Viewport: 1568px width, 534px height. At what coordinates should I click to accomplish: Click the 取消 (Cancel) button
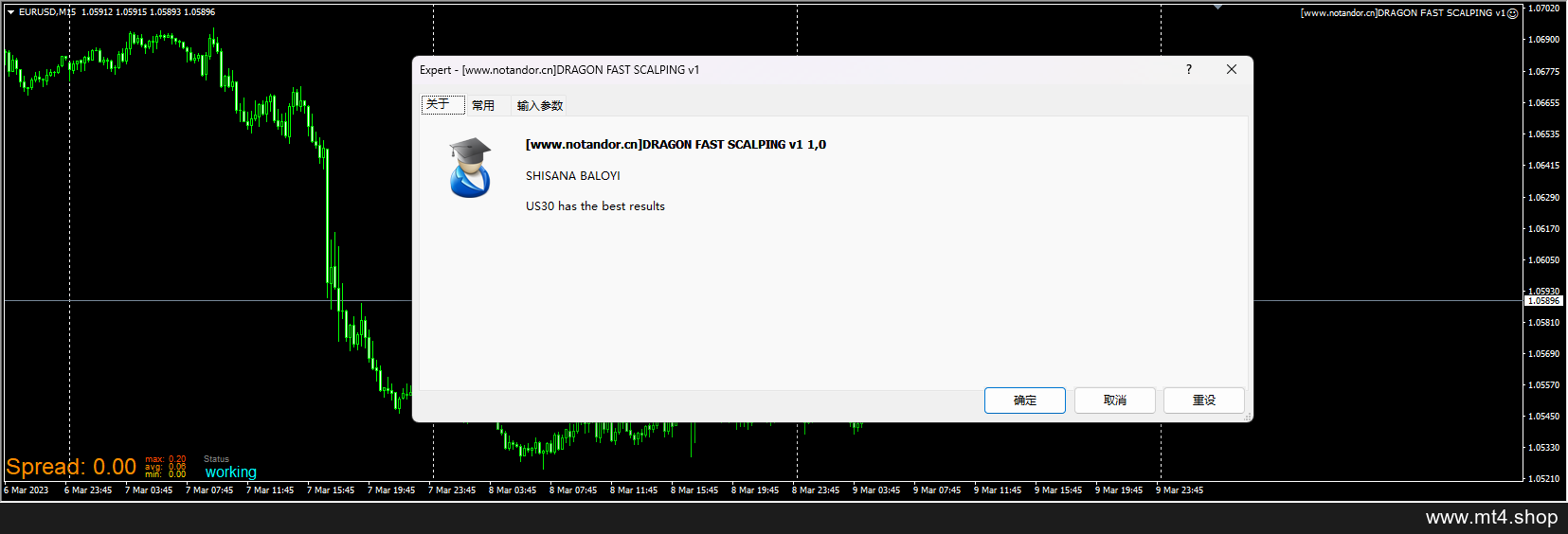[1114, 400]
